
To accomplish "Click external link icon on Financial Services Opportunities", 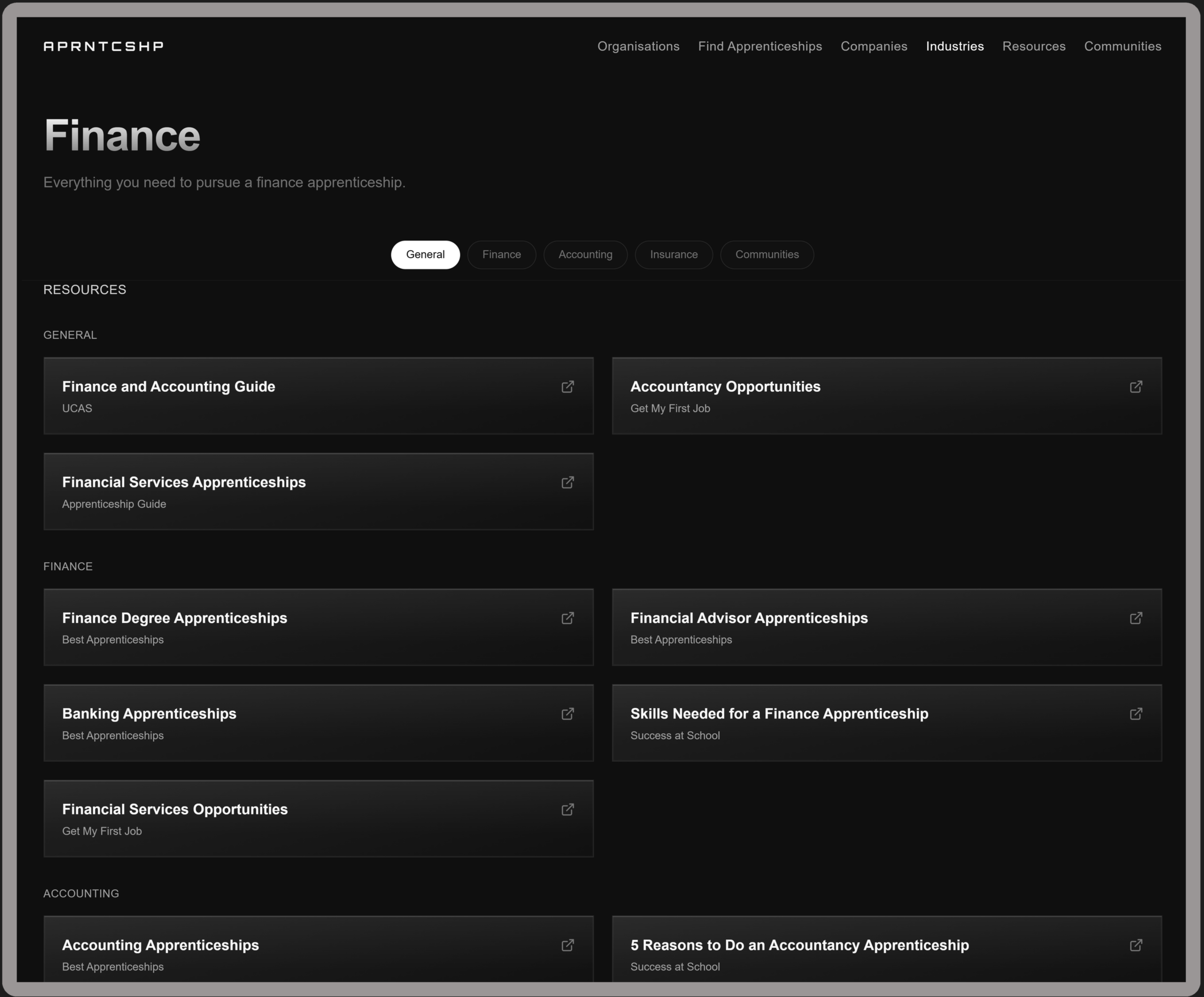I will point(568,809).
